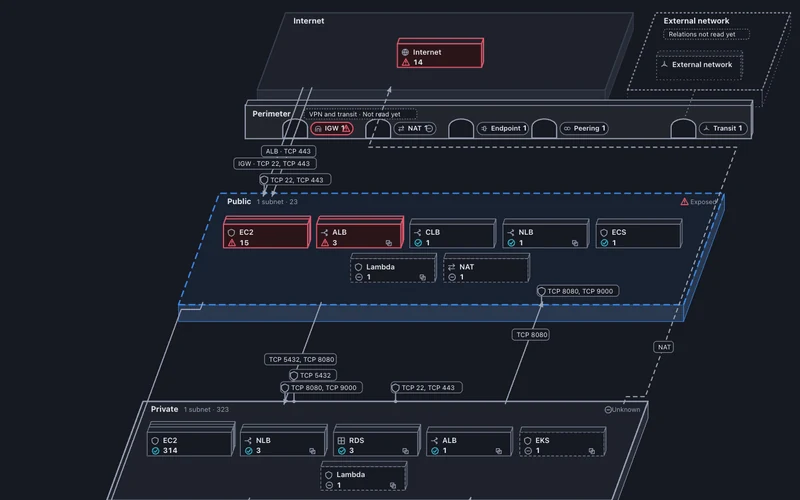Click the 'NAT' dashed edge label

coord(664,347)
